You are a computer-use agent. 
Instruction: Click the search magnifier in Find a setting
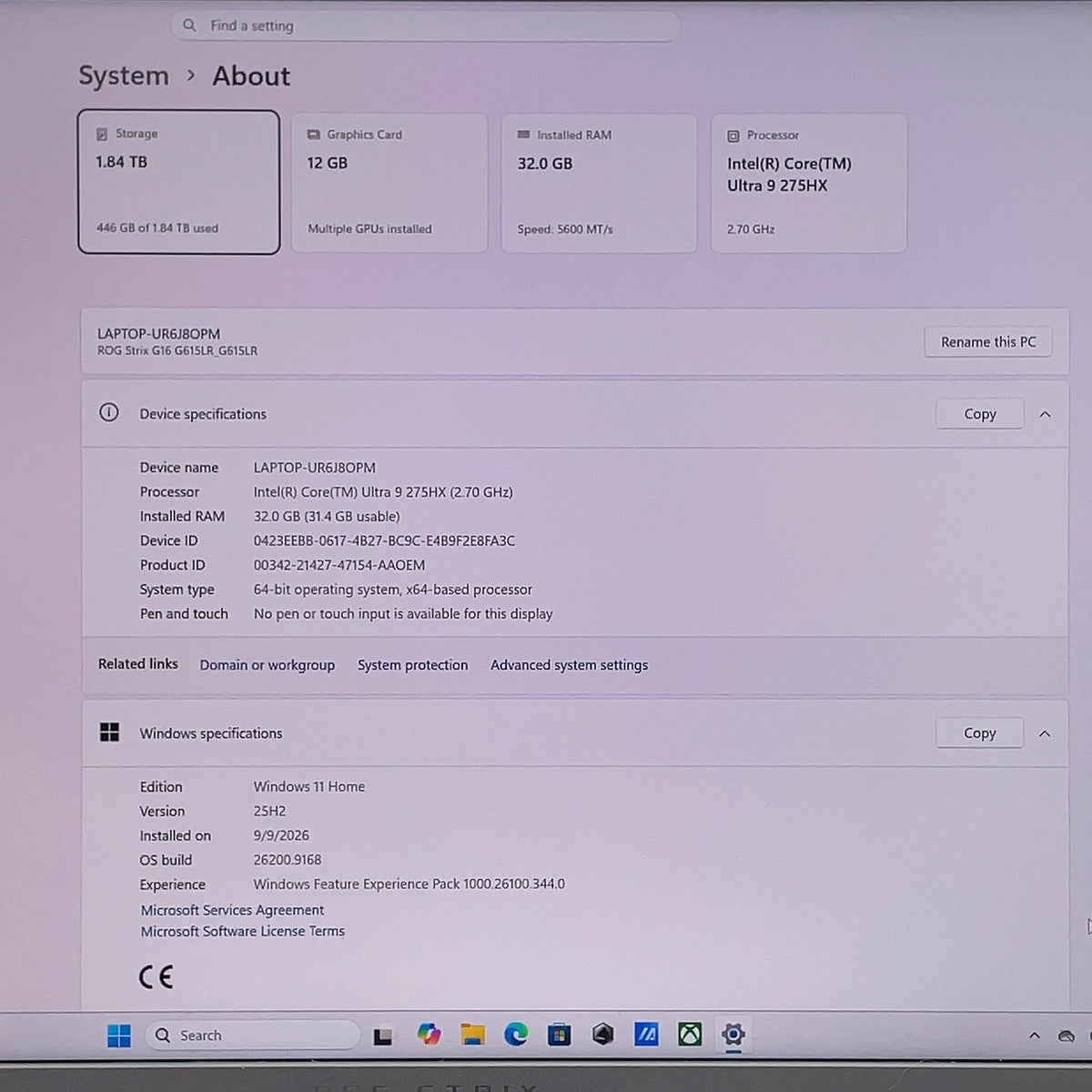tap(189, 25)
